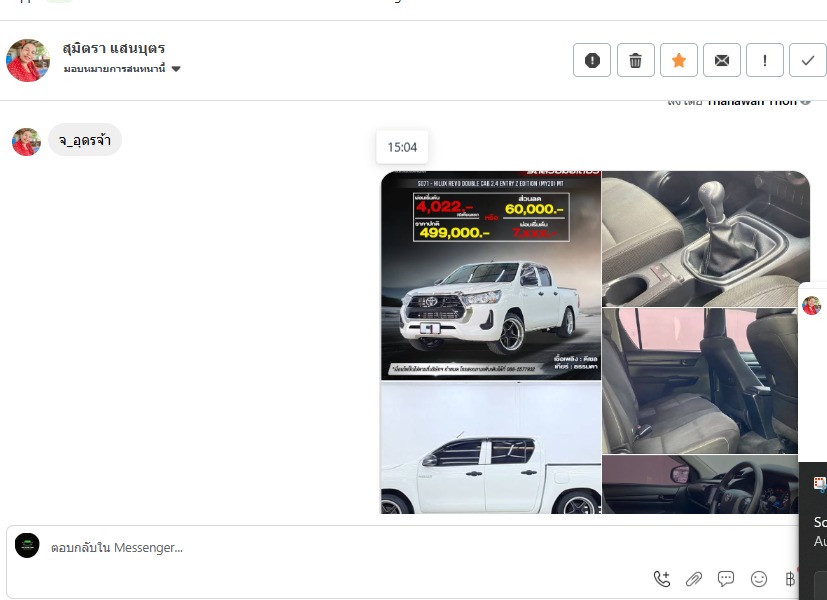This screenshot has width=827, height=600.
Task: Open the steering wheel dashboard photo
Action: pyautogui.click(x=700, y=485)
